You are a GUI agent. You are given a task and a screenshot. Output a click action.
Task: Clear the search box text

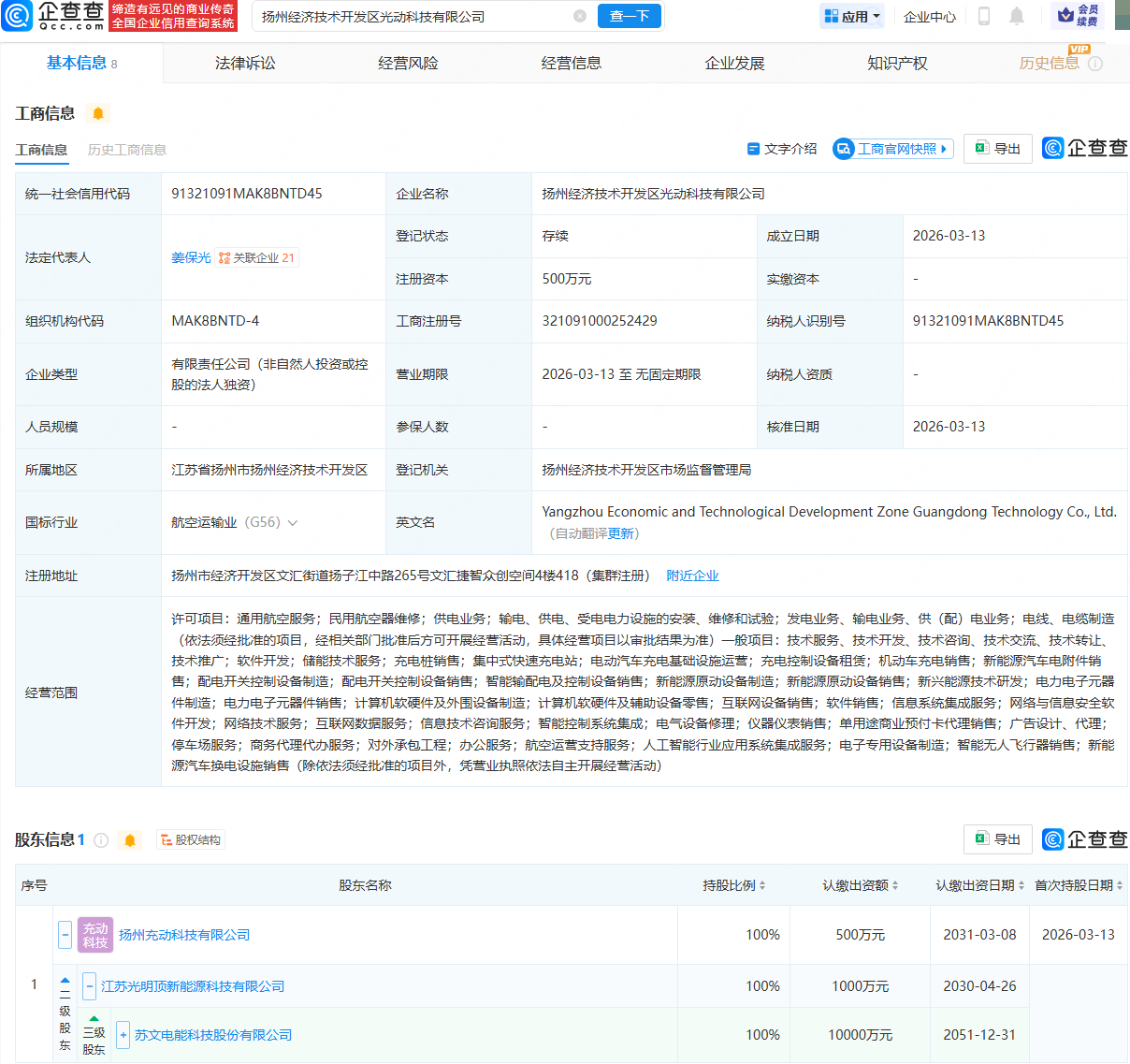coord(580,16)
